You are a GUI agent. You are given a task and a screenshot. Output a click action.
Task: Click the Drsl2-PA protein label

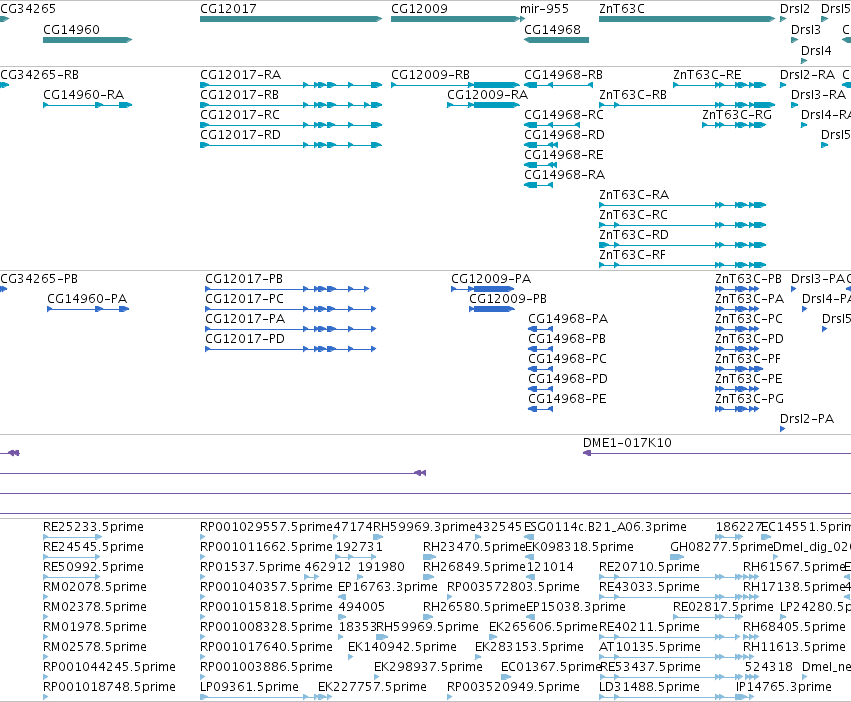pyautogui.click(x=807, y=419)
